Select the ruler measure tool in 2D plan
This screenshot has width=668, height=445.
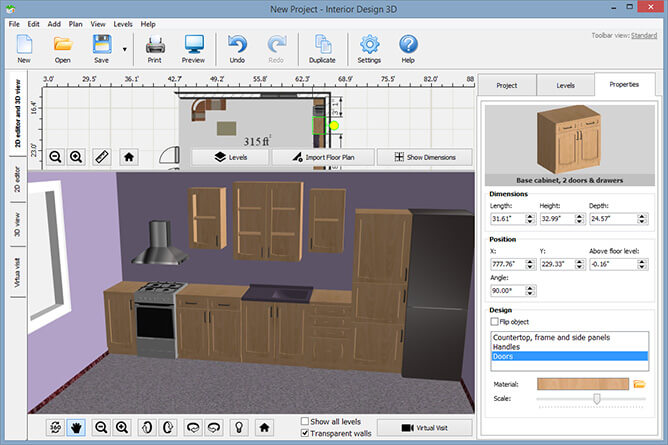point(101,157)
